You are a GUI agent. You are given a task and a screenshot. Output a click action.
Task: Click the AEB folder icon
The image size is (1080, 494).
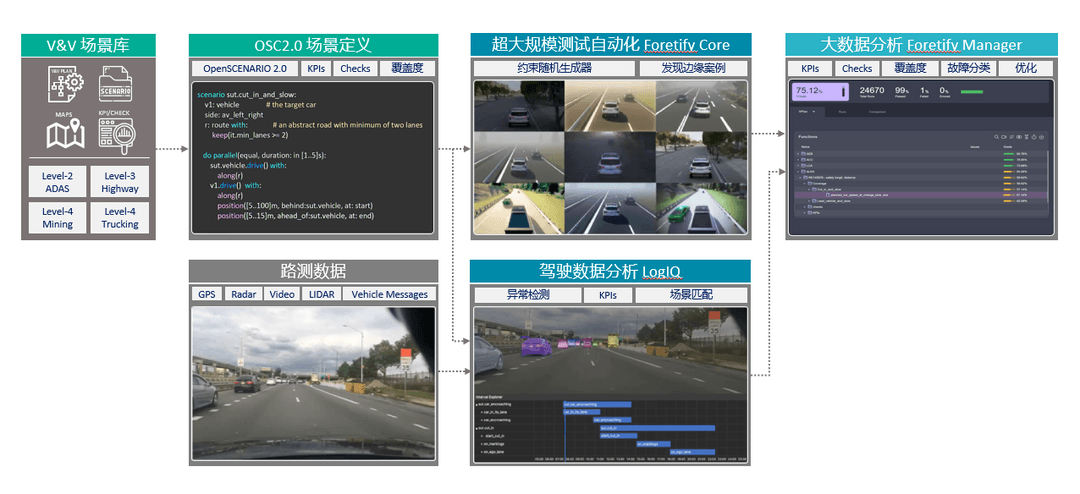point(803,154)
